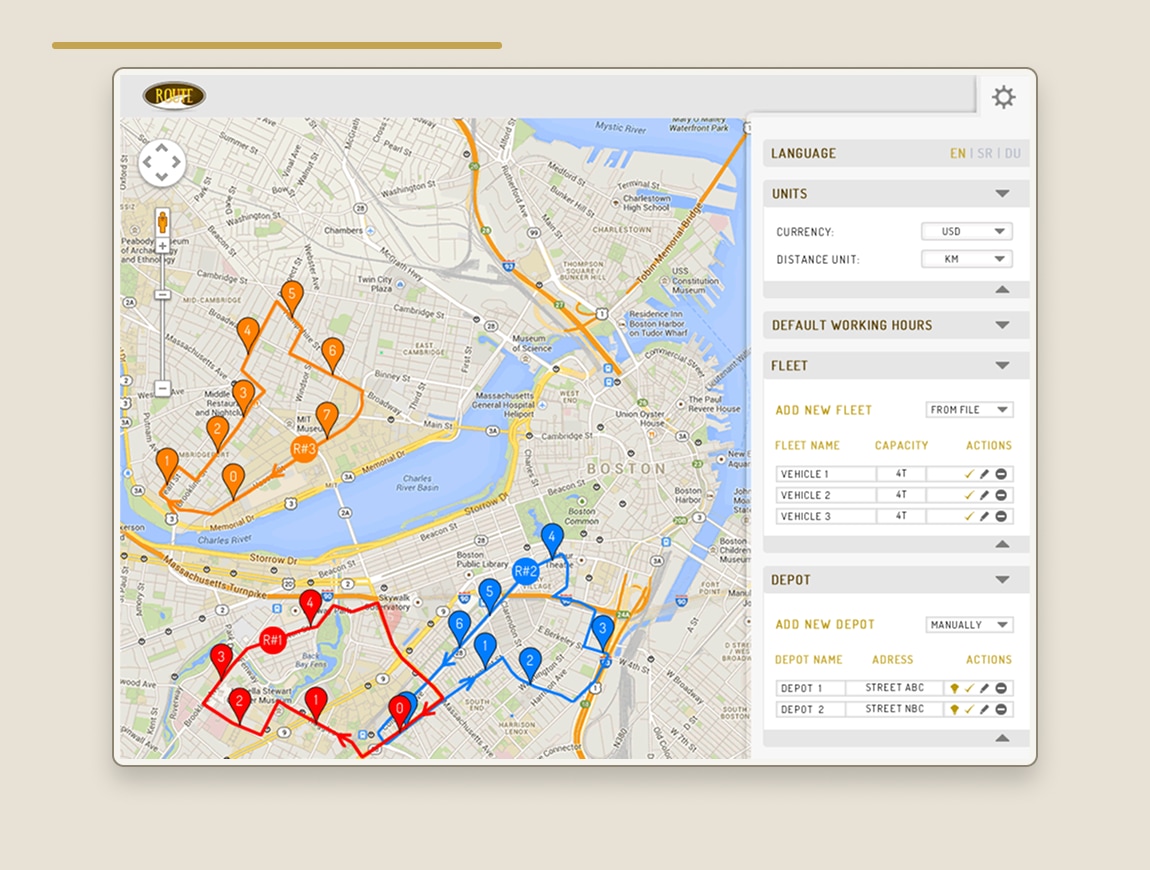
Task: Toggle Vehicle 3 active checkmark
Action: 969,516
